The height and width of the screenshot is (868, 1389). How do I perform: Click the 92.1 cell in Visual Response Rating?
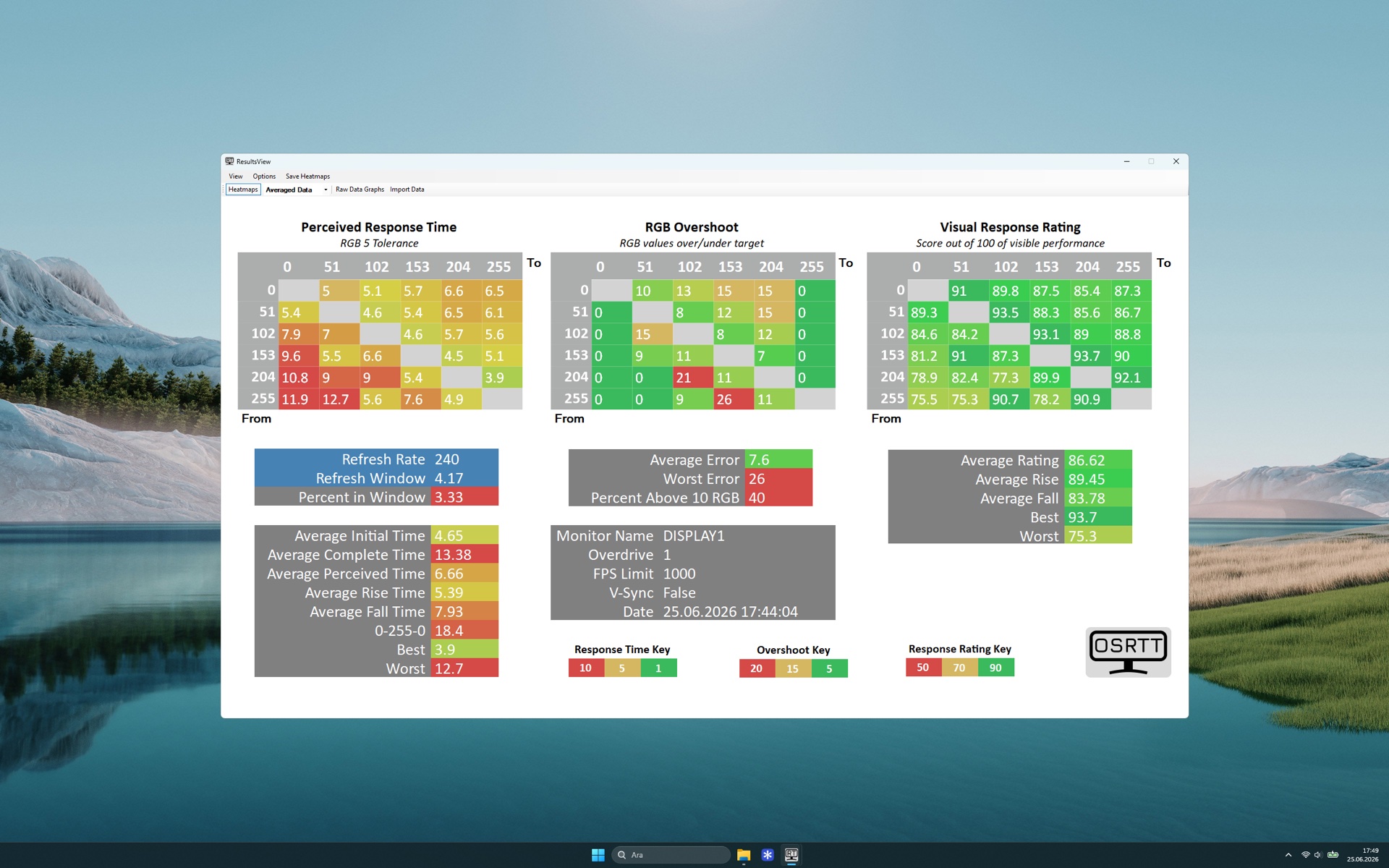coord(1131,378)
